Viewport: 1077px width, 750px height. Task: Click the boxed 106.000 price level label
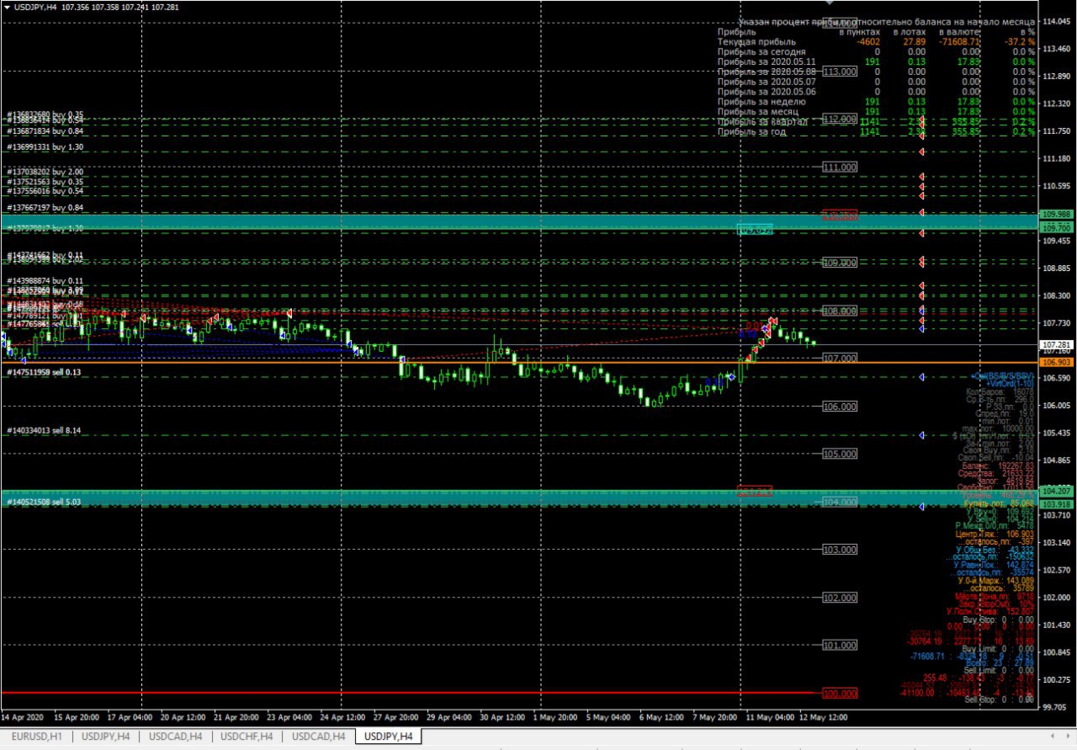tap(839, 406)
